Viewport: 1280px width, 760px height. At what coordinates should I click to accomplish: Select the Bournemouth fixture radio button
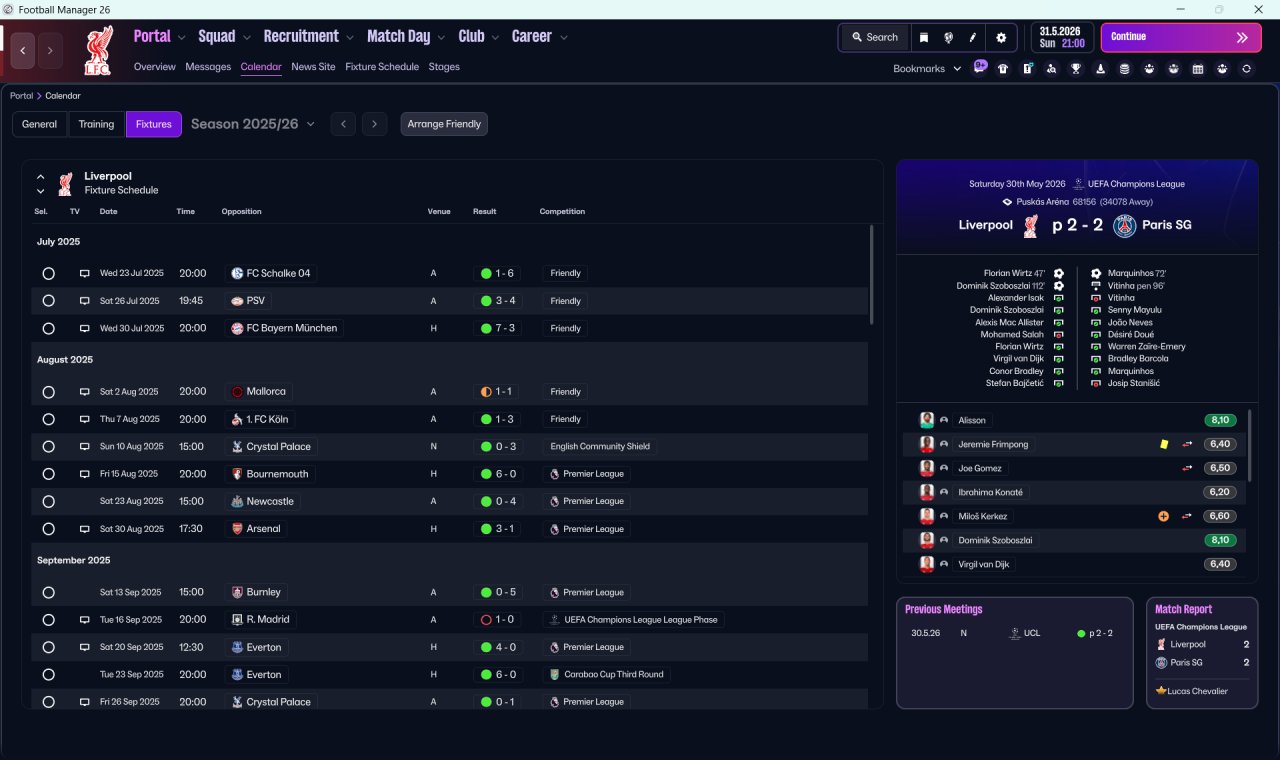[x=48, y=474]
